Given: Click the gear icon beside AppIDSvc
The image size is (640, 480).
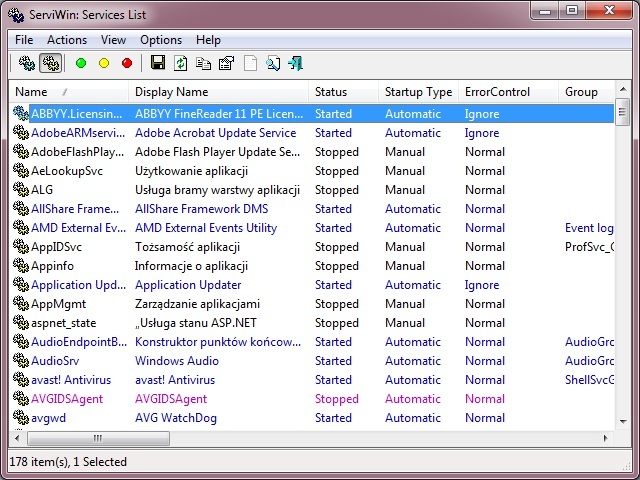Looking at the screenshot, I should point(20,246).
